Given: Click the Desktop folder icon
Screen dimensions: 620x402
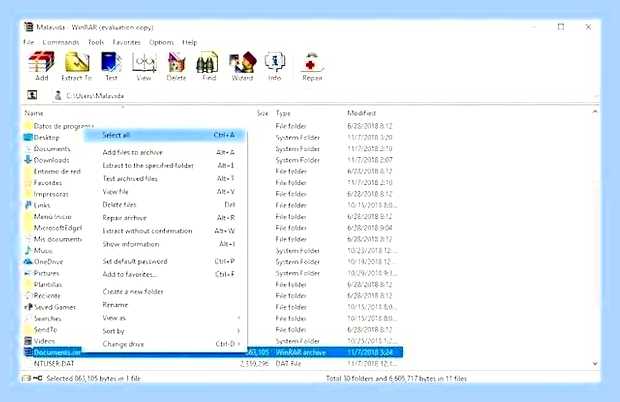Looking at the screenshot, I should (x=28, y=138).
